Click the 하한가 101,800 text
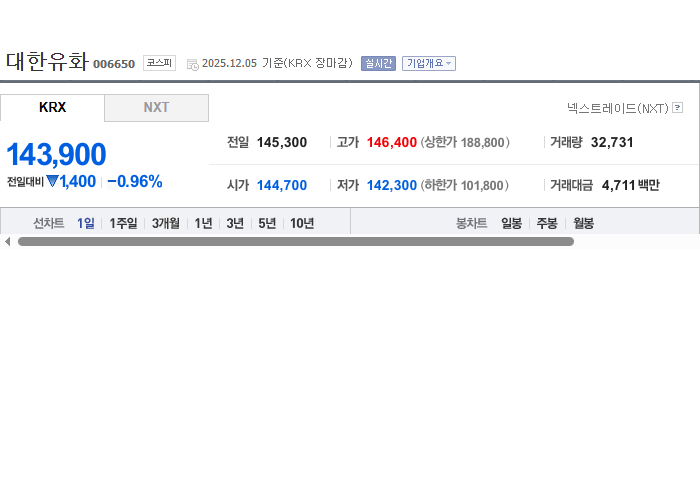The image size is (700, 490). [465, 185]
